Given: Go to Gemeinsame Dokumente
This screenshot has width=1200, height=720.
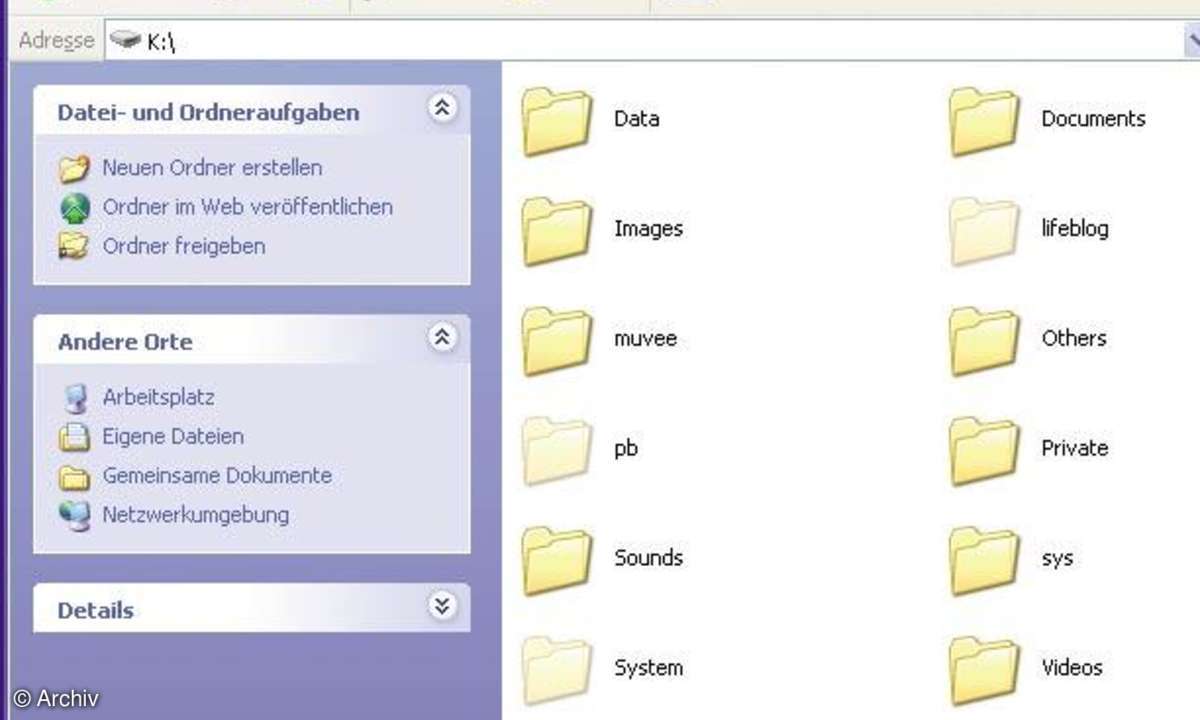Looking at the screenshot, I should pyautogui.click(x=217, y=476).
